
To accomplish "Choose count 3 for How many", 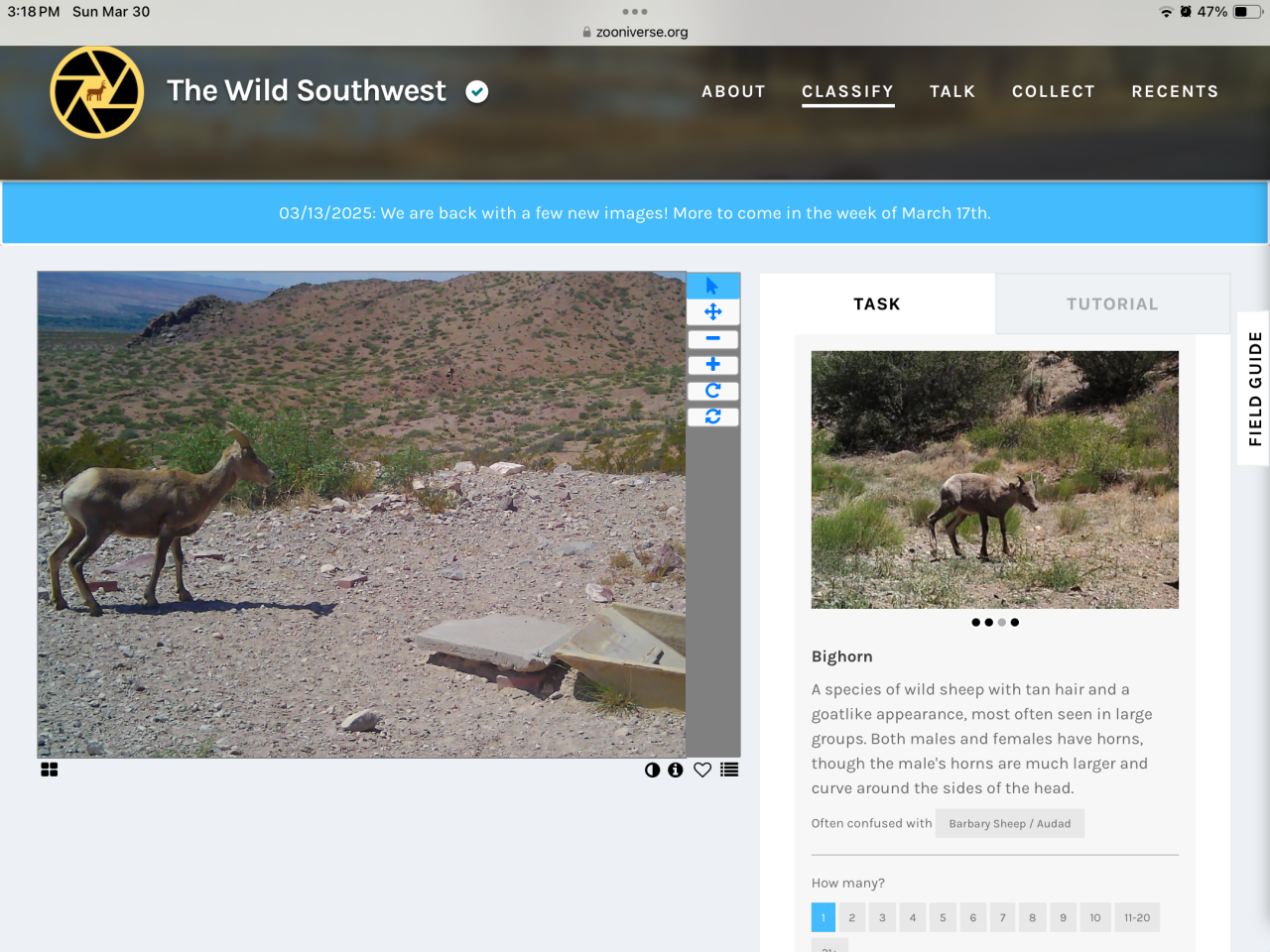I will click(882, 917).
